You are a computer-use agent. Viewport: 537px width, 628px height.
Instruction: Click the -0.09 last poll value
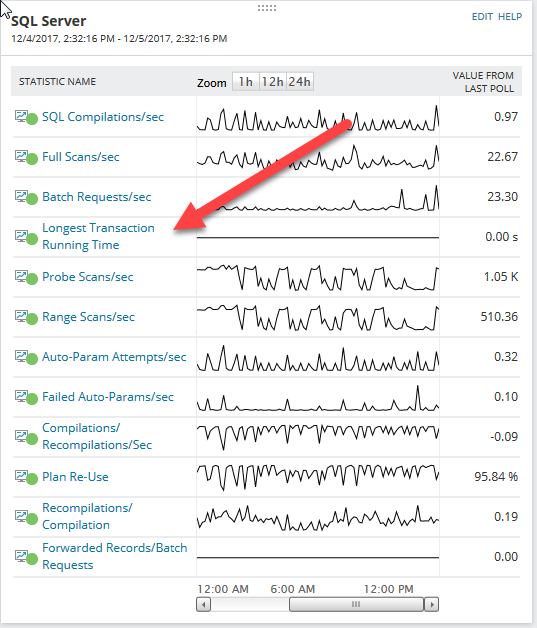click(504, 436)
